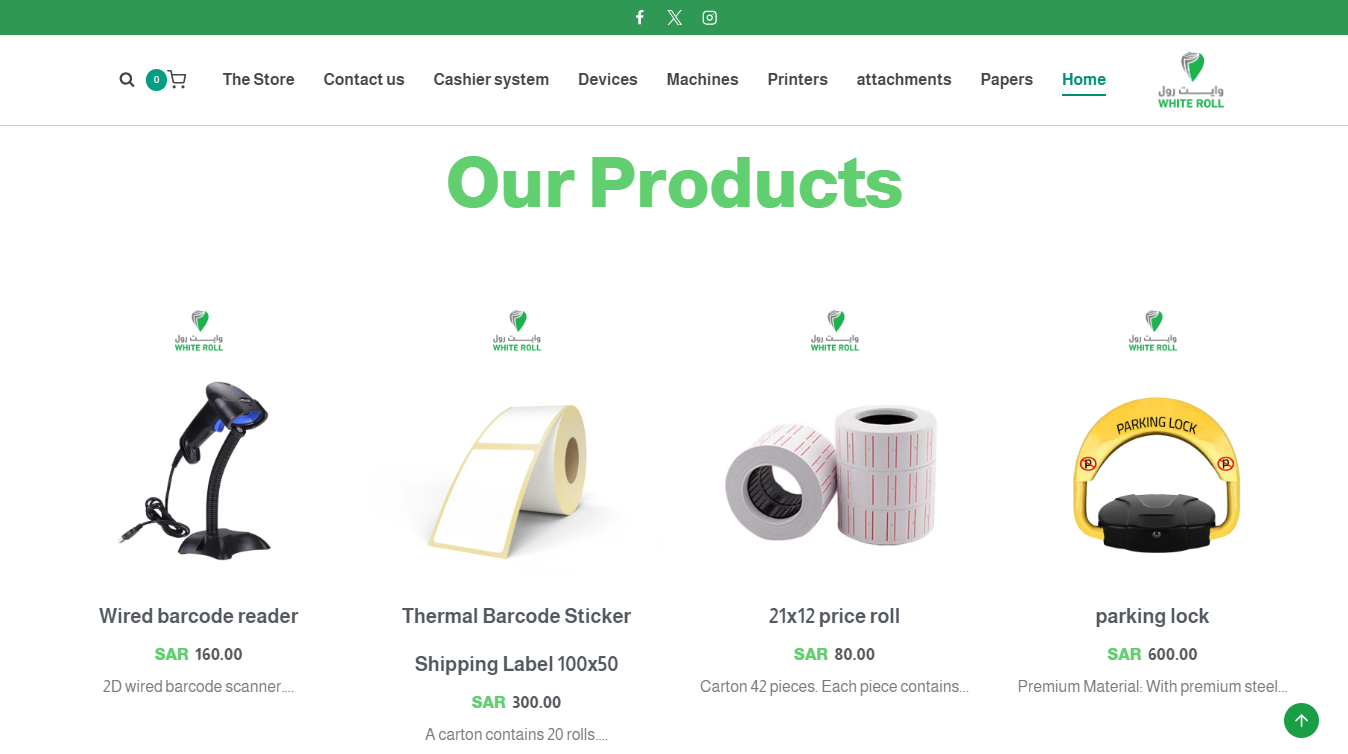Viewport: 1348px width, 754px height.
Task: Click the White Roll logo in header
Action: pos(1191,80)
